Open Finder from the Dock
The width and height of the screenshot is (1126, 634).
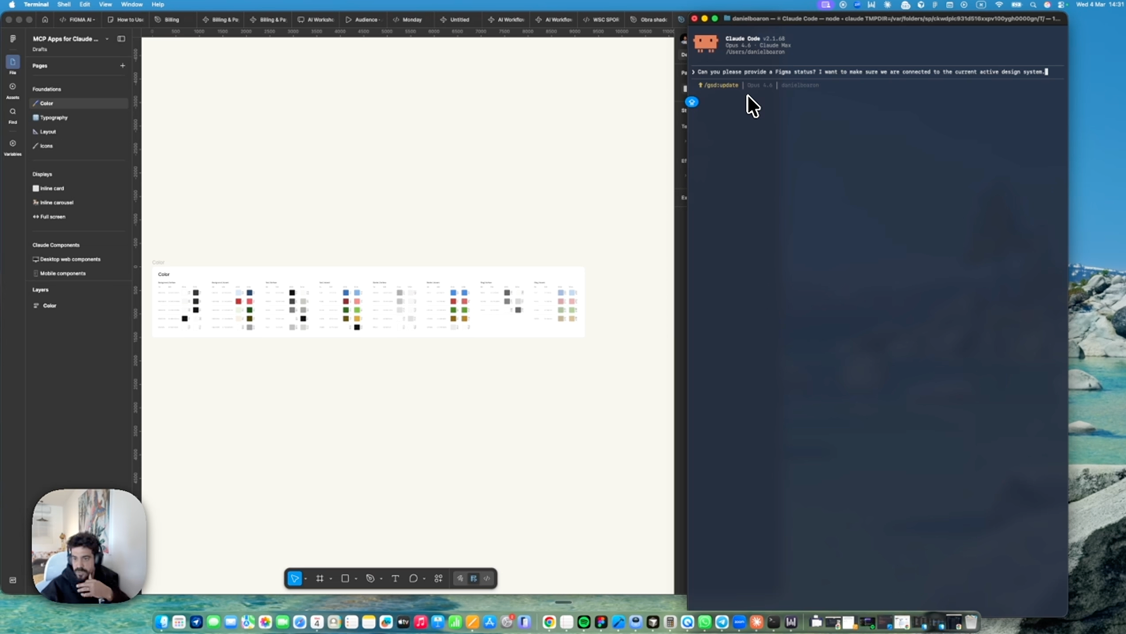162,622
